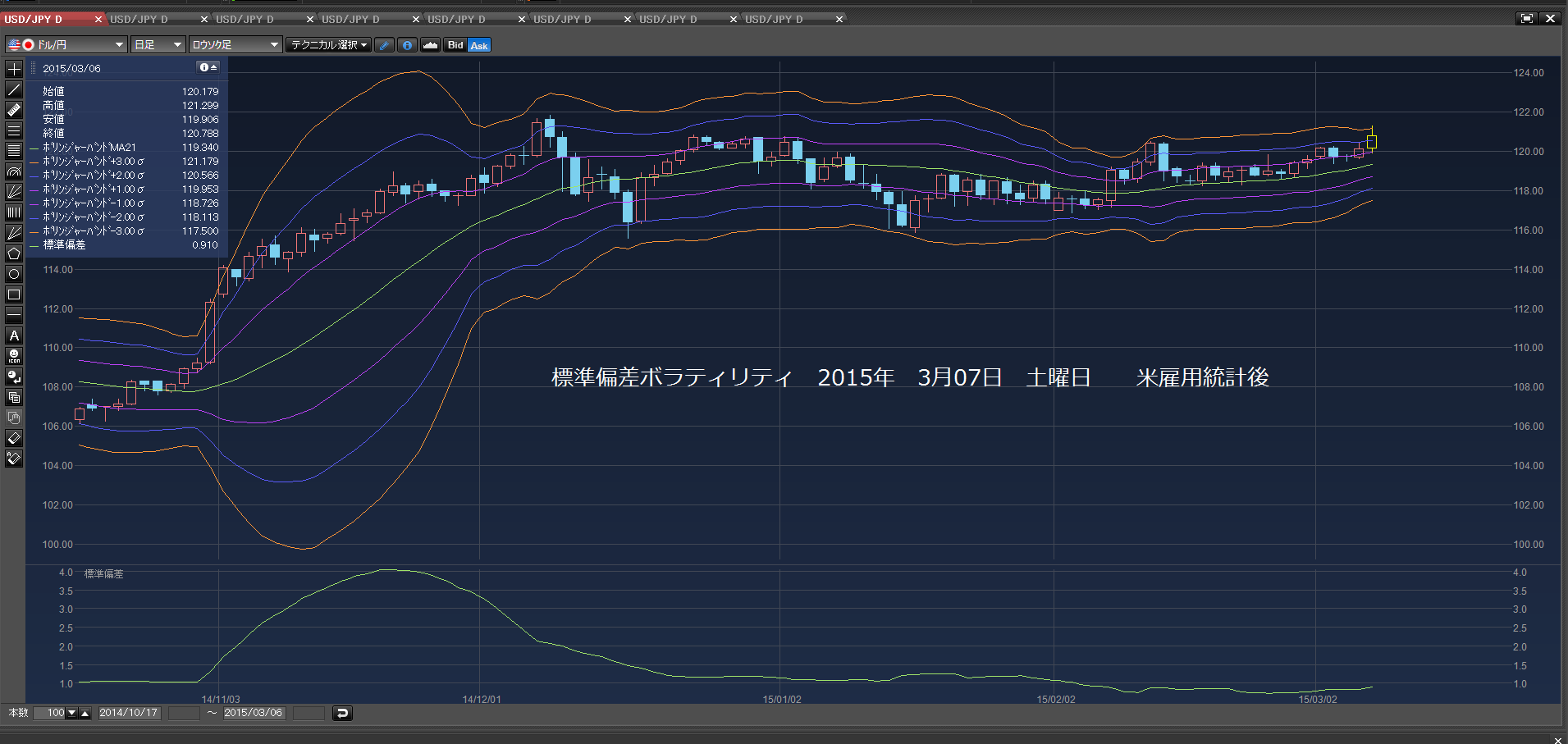Close the second USD/JPY D tab
Viewport: 1568px width, 744px height.
pyautogui.click(x=204, y=19)
